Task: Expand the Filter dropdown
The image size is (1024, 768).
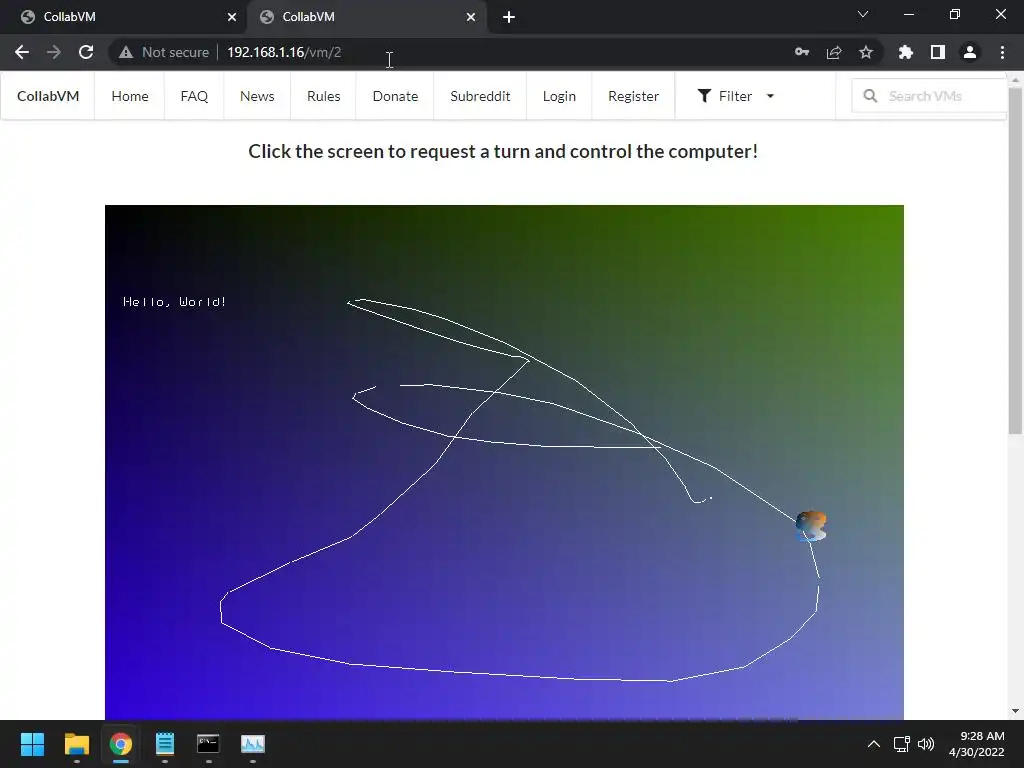Action: (x=735, y=96)
